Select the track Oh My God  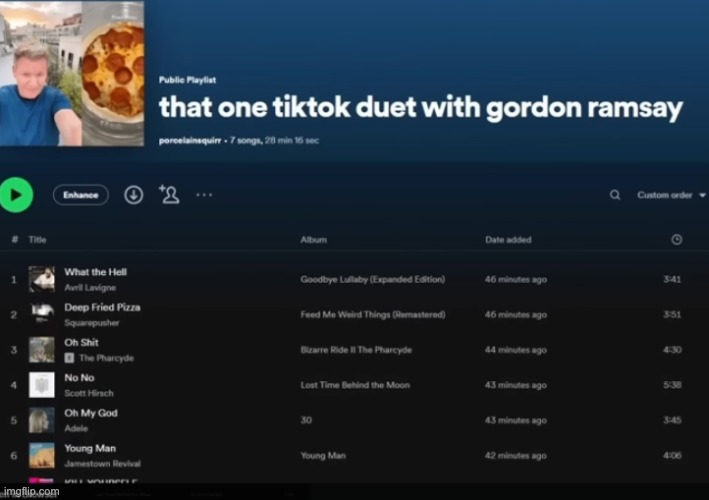pos(91,413)
